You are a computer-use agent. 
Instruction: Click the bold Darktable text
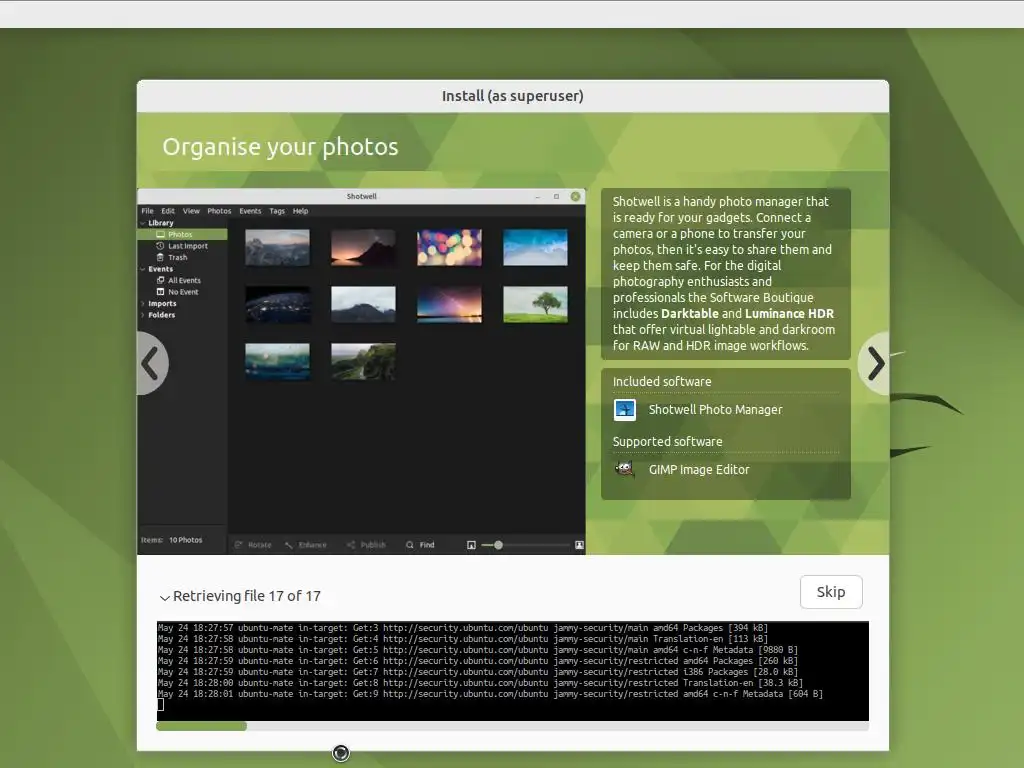(690, 313)
